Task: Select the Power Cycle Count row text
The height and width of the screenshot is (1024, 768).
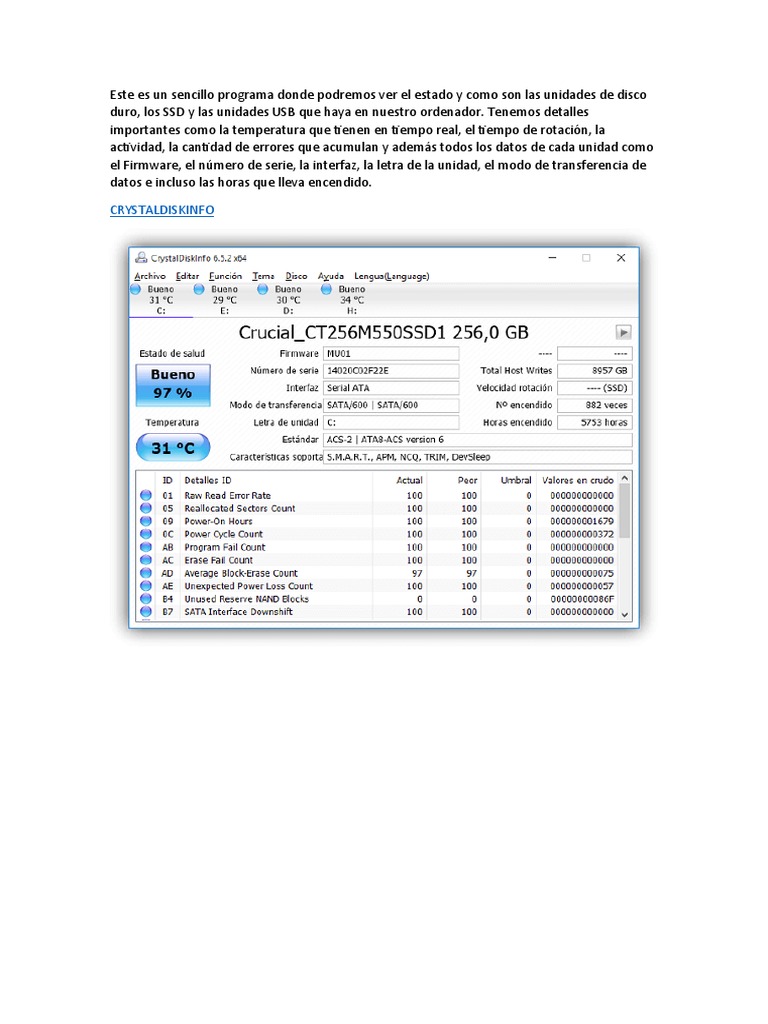Action: click(223, 534)
